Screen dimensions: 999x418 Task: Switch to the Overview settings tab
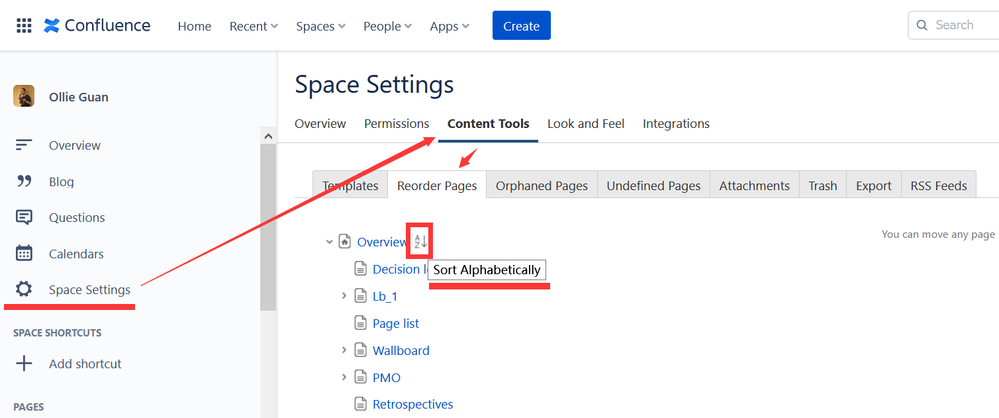coord(320,124)
